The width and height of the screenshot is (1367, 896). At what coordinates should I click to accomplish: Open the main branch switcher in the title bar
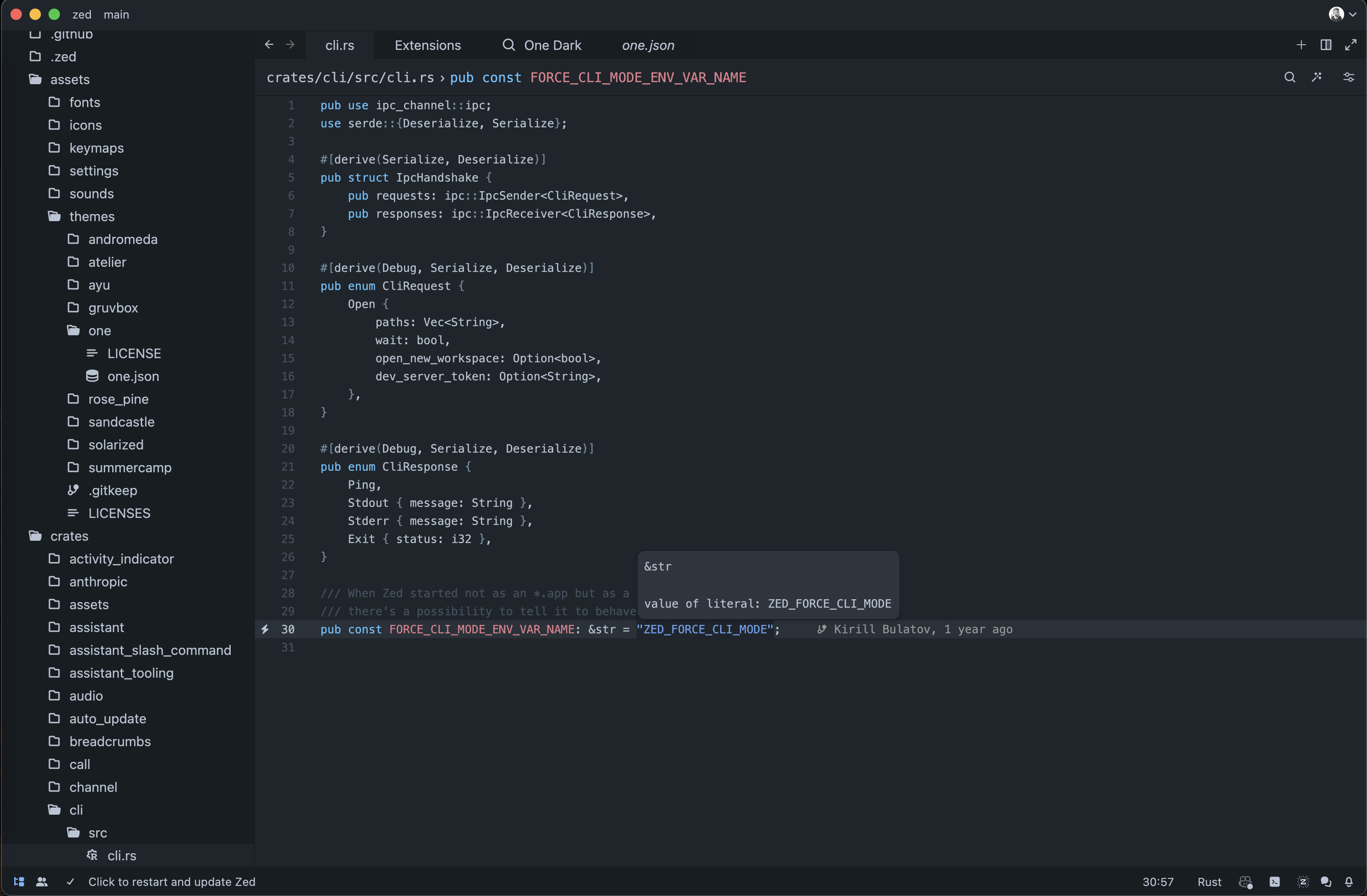[116, 14]
